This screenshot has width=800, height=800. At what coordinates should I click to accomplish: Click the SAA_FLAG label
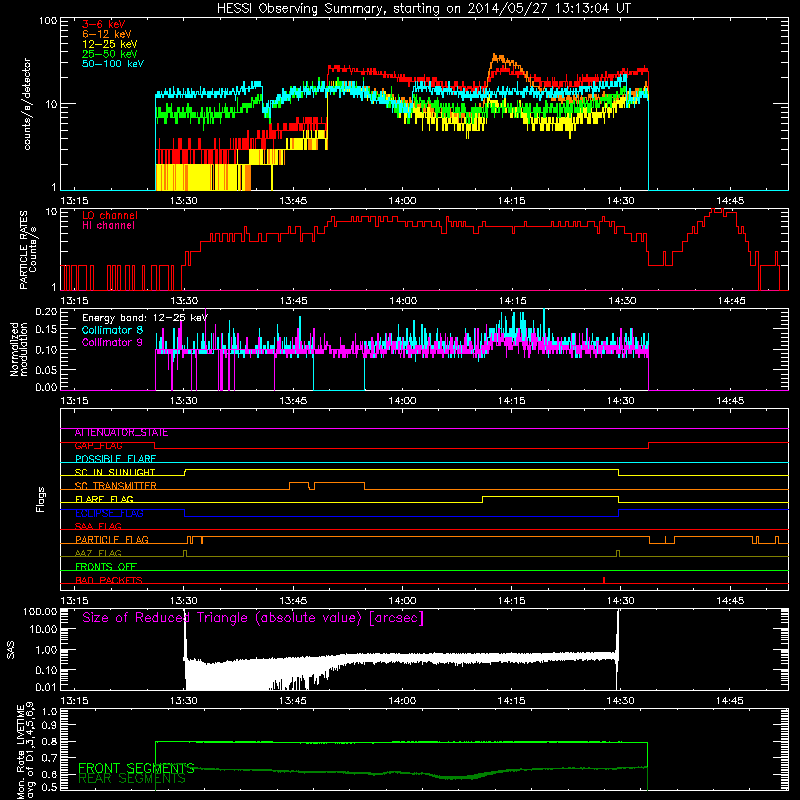98,526
